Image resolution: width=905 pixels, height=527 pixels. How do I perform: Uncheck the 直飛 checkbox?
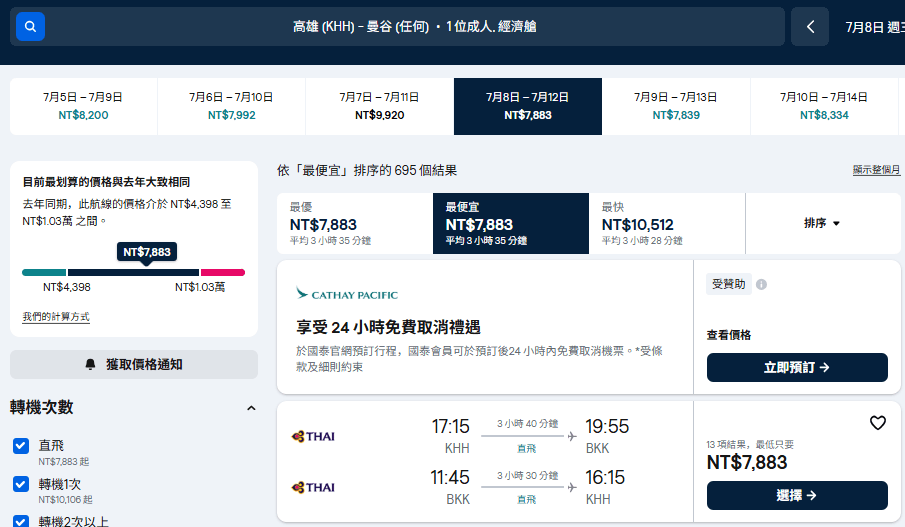click(x=21, y=446)
